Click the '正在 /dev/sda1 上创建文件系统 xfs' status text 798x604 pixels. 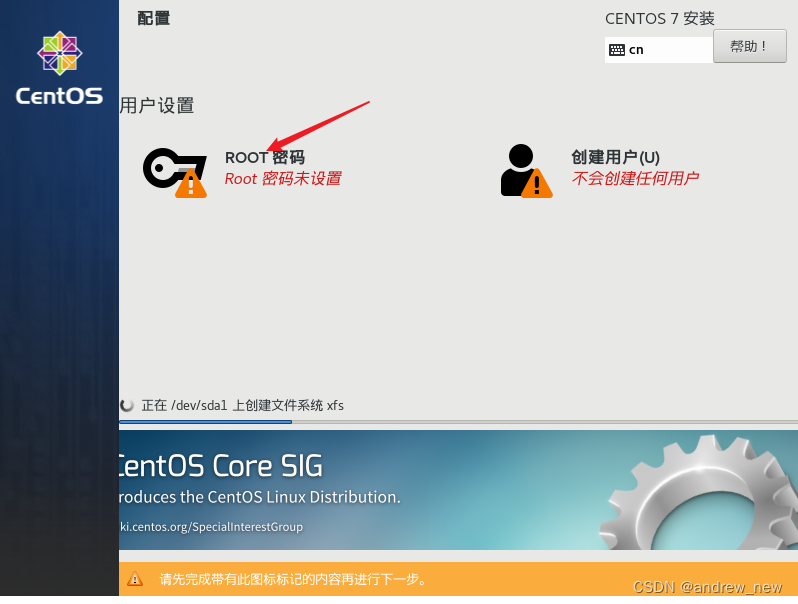coord(242,406)
